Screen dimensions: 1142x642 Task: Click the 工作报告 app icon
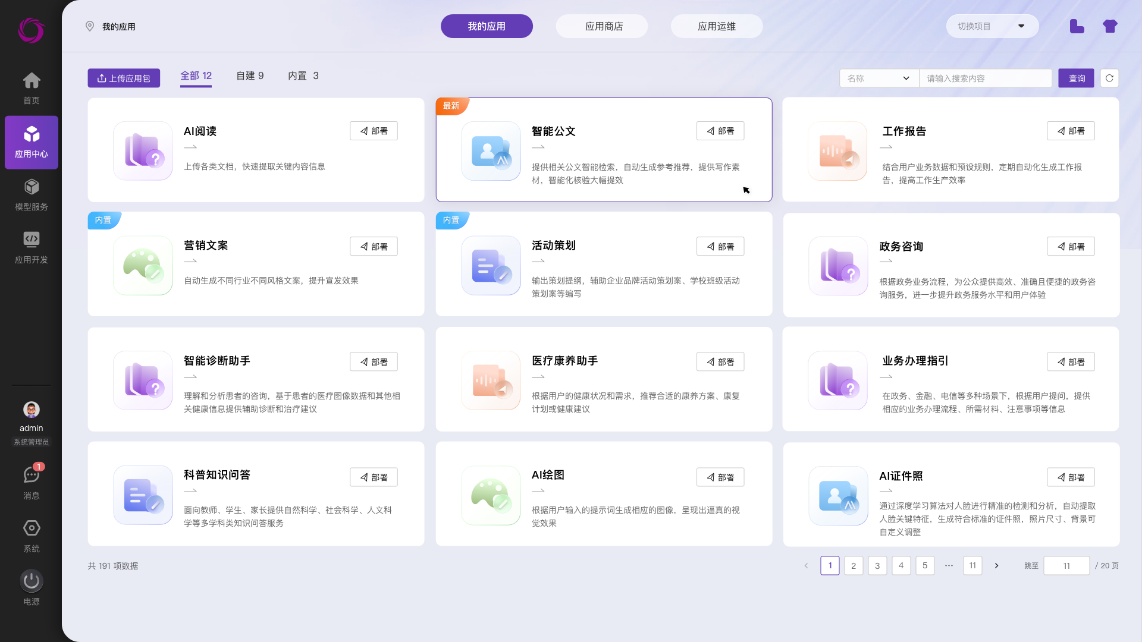point(838,151)
